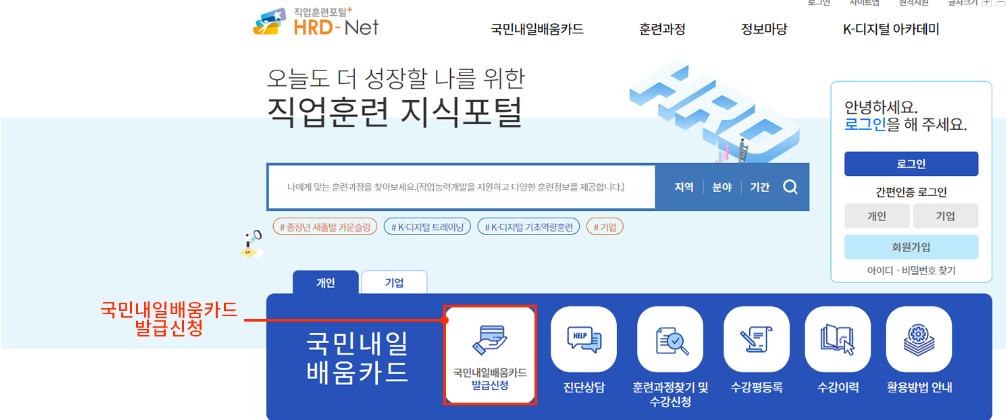
Task: Select the #중장년 새출발 카운슬링 tag
Action: pos(325,227)
